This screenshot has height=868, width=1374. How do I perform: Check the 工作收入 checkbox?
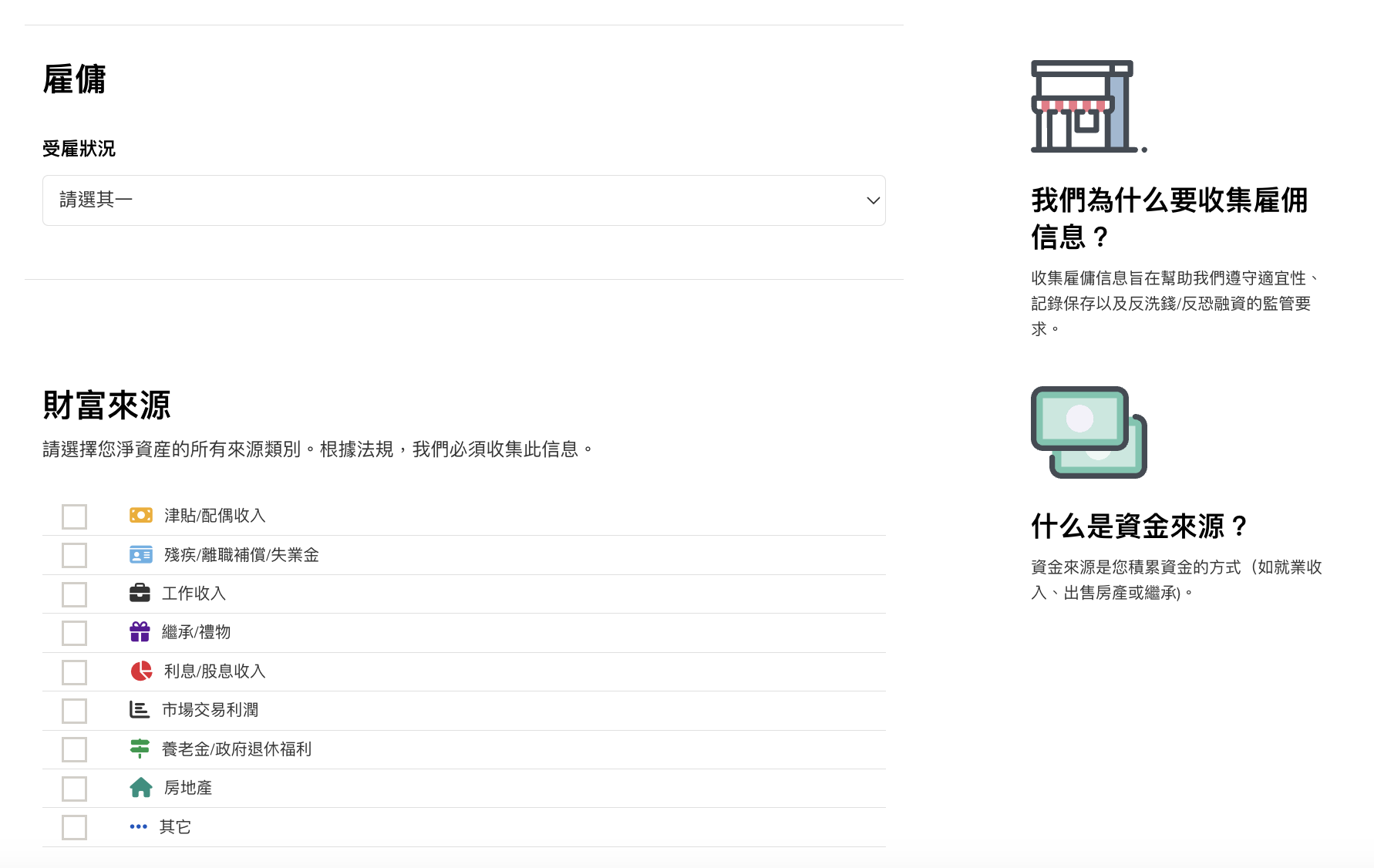click(x=73, y=594)
